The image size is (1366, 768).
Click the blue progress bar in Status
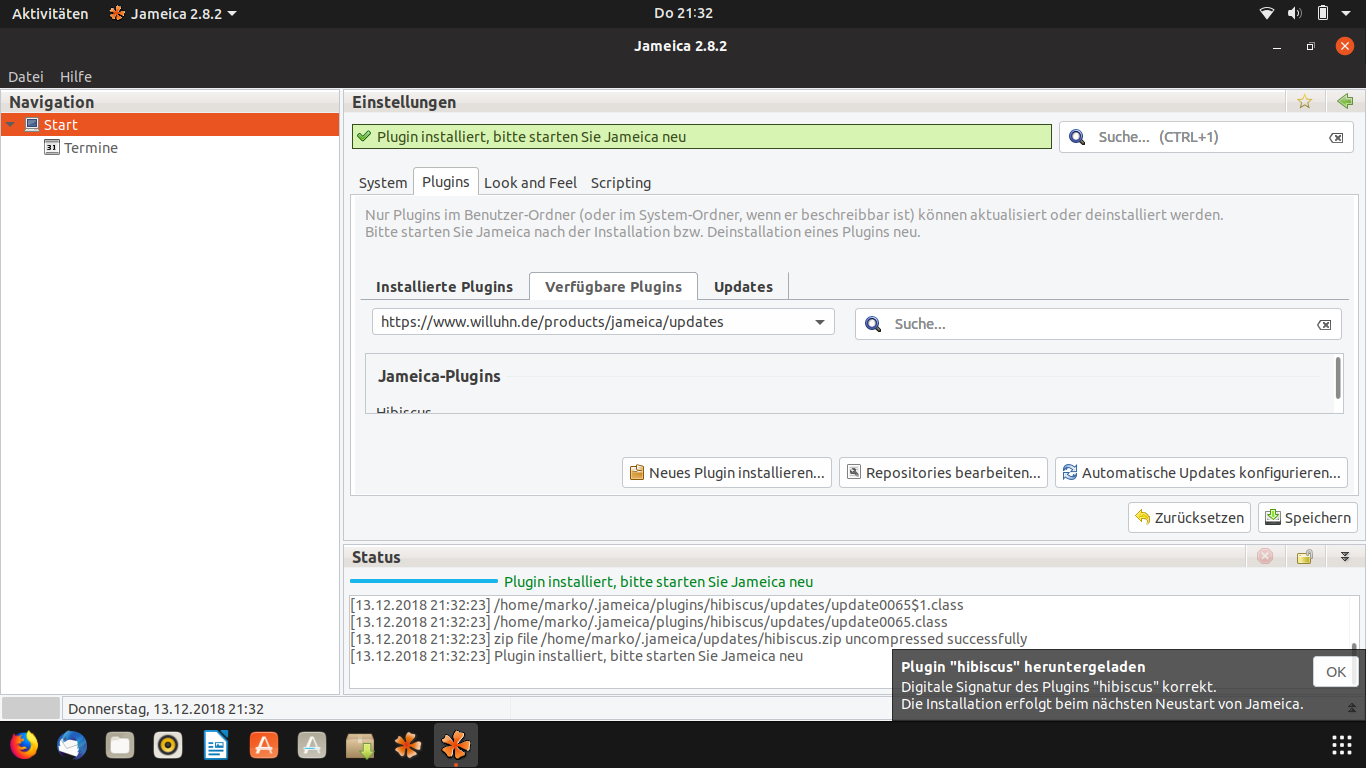[424, 581]
